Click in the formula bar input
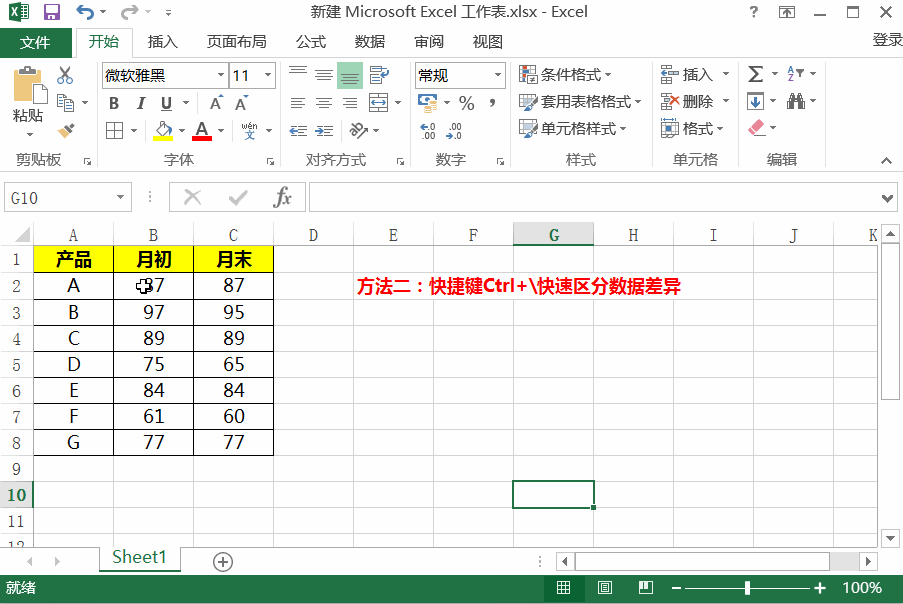The width and height of the screenshot is (903, 604). (x=593, y=197)
